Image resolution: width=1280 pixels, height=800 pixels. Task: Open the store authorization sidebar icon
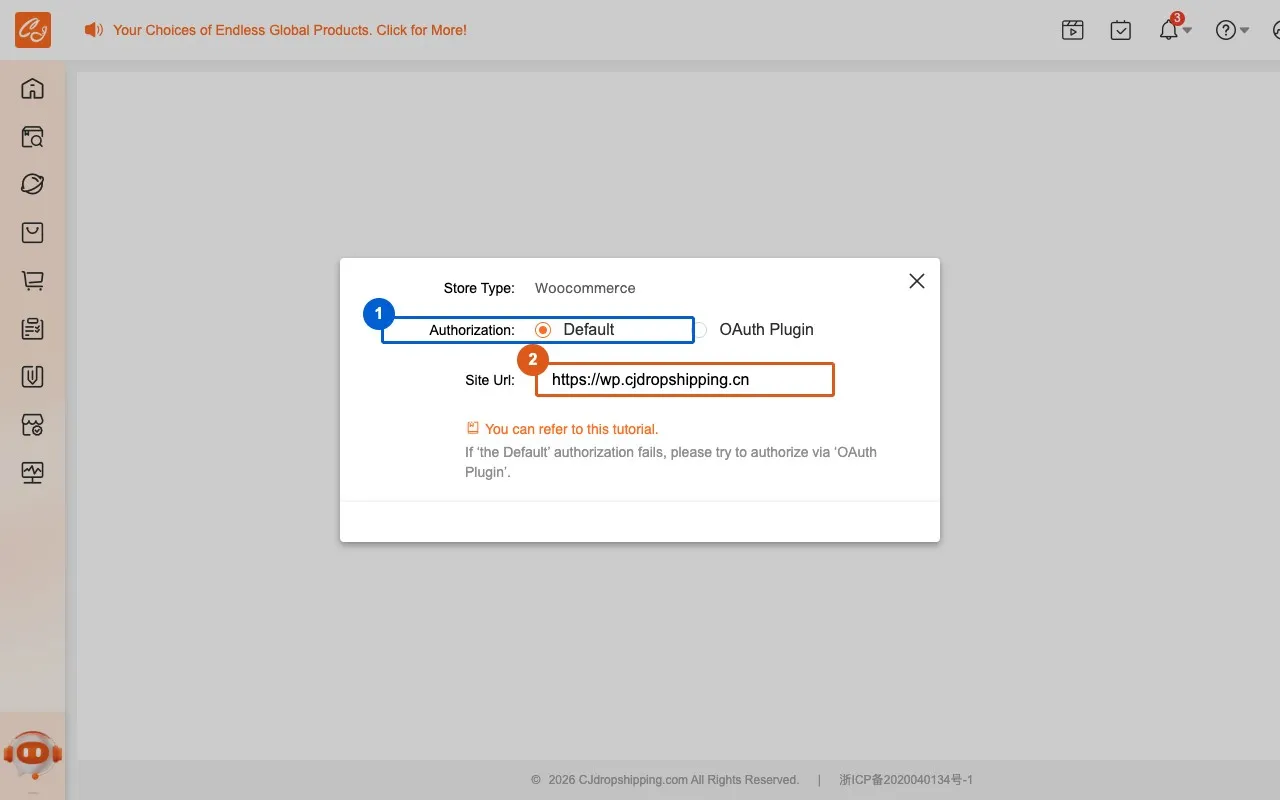coord(33,424)
